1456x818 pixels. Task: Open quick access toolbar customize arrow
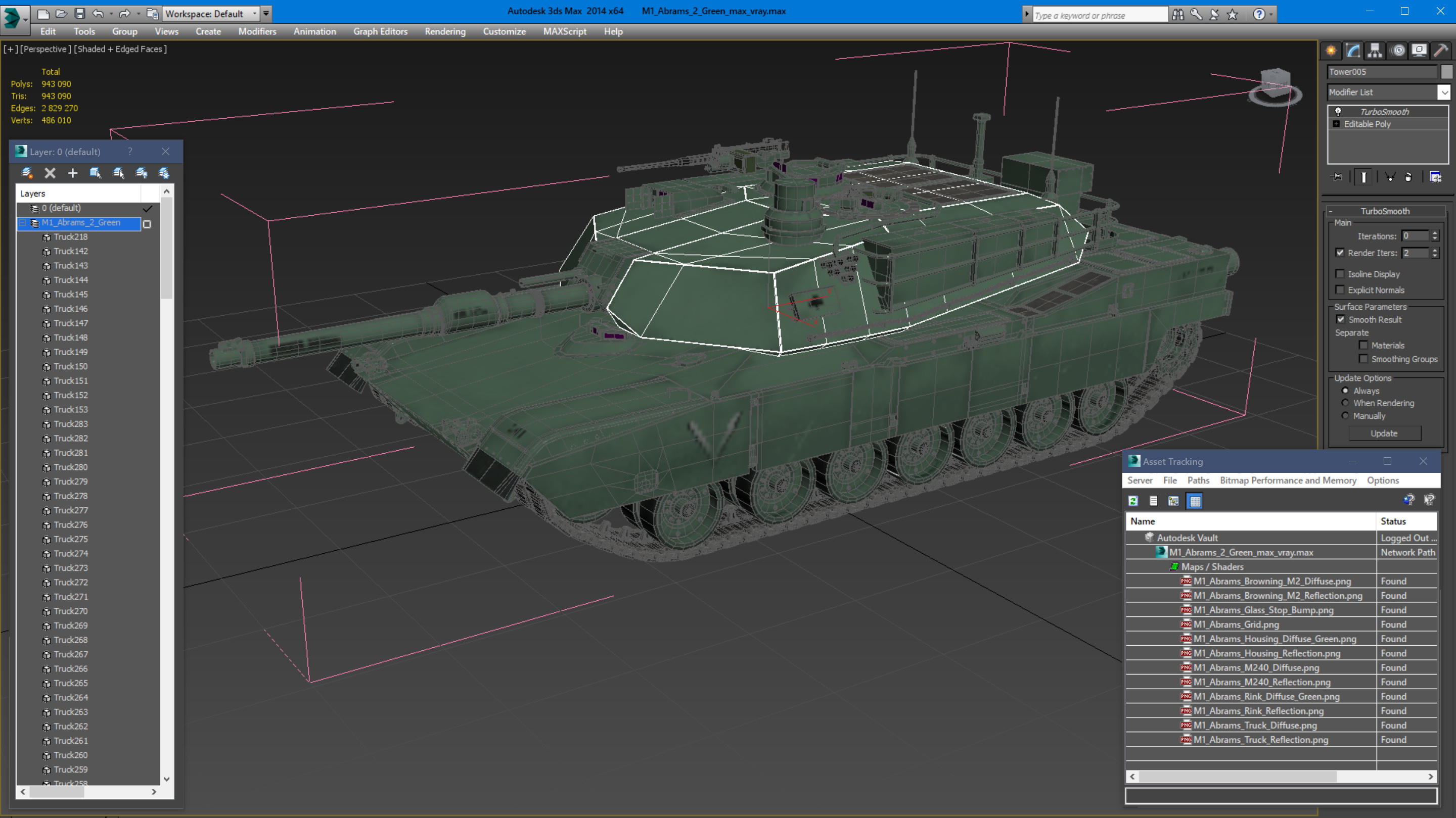(x=266, y=13)
